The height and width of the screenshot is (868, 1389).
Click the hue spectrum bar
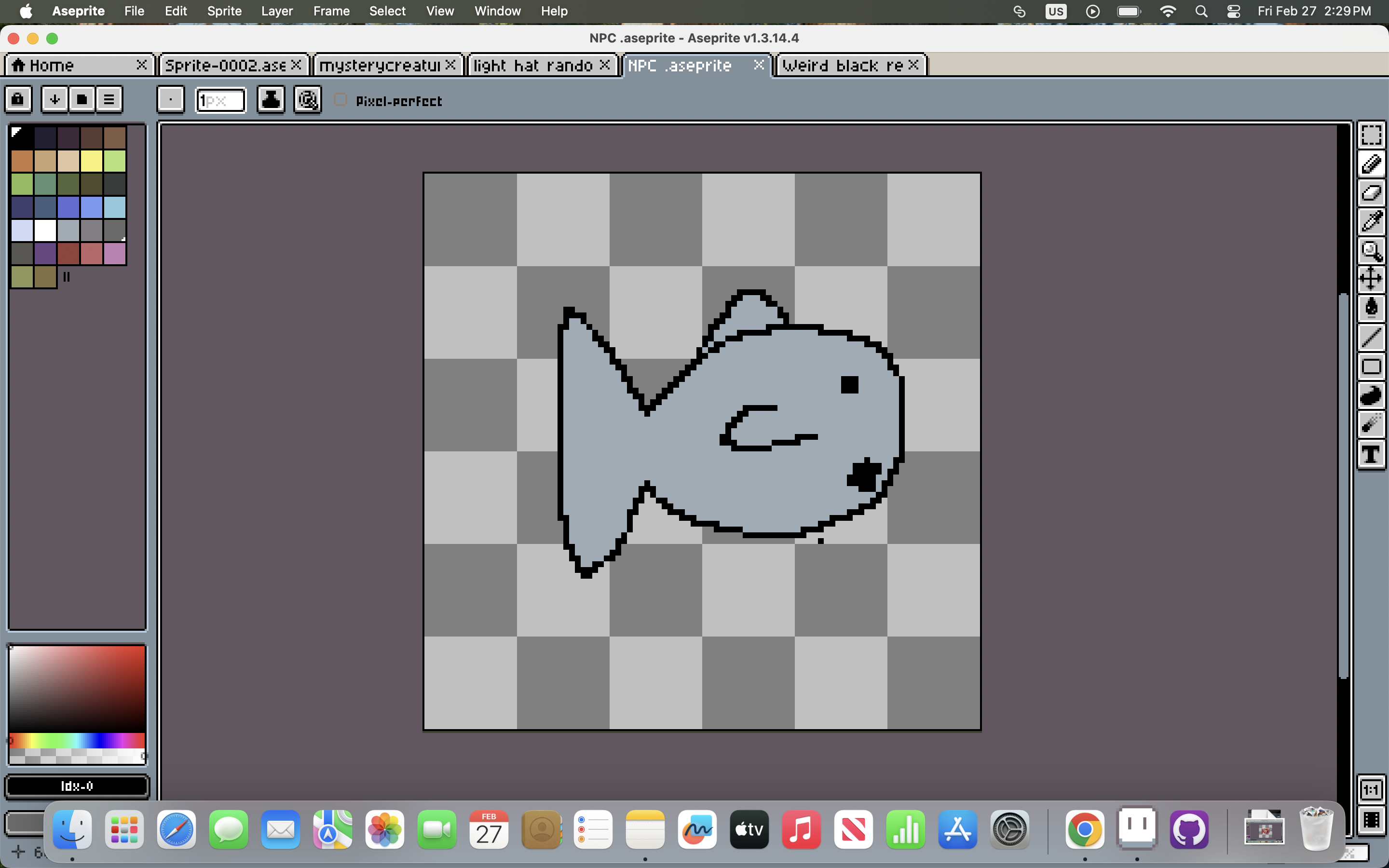pyautogui.click(x=77, y=740)
